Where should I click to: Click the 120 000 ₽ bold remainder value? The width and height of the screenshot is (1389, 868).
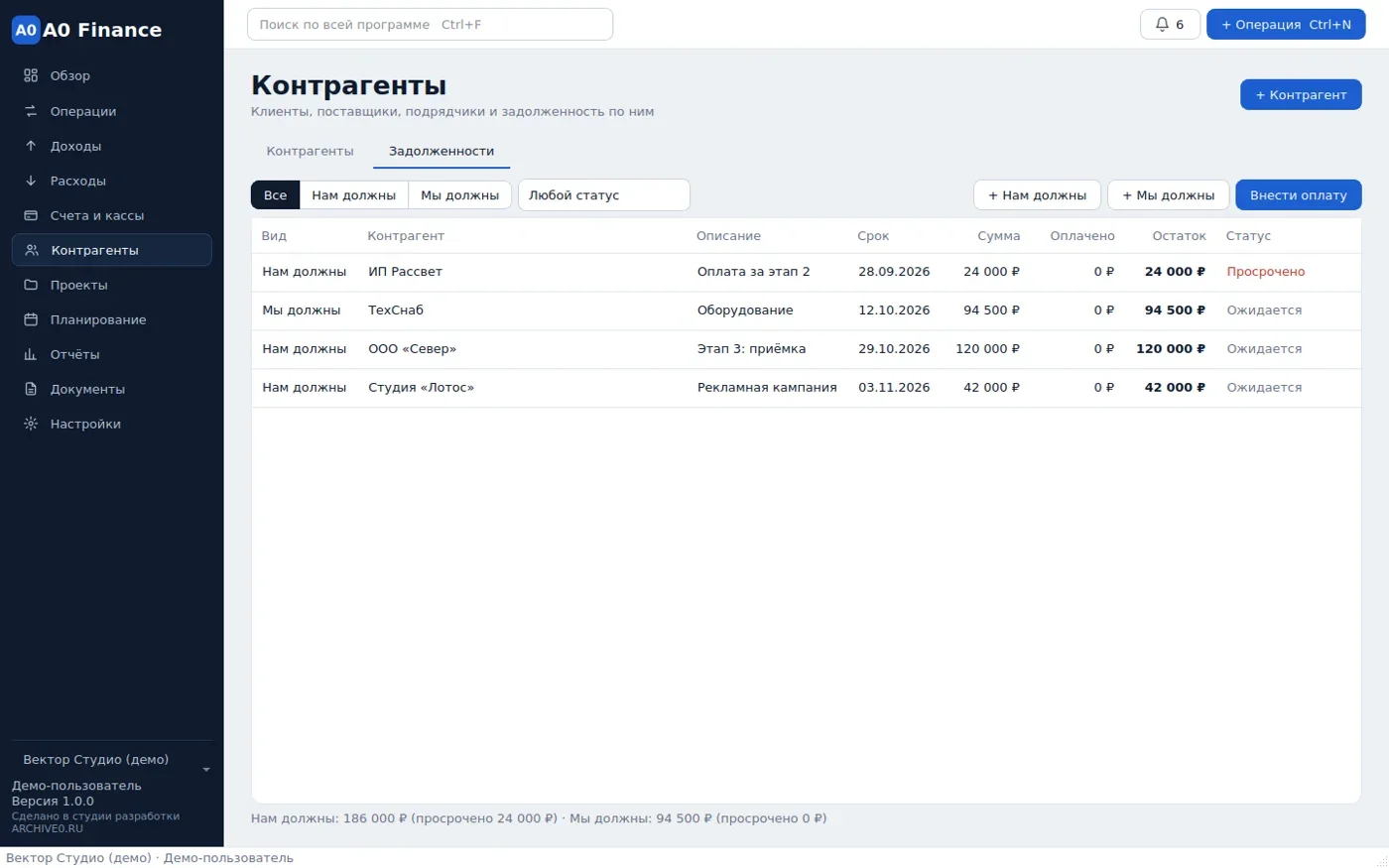pyautogui.click(x=1171, y=349)
